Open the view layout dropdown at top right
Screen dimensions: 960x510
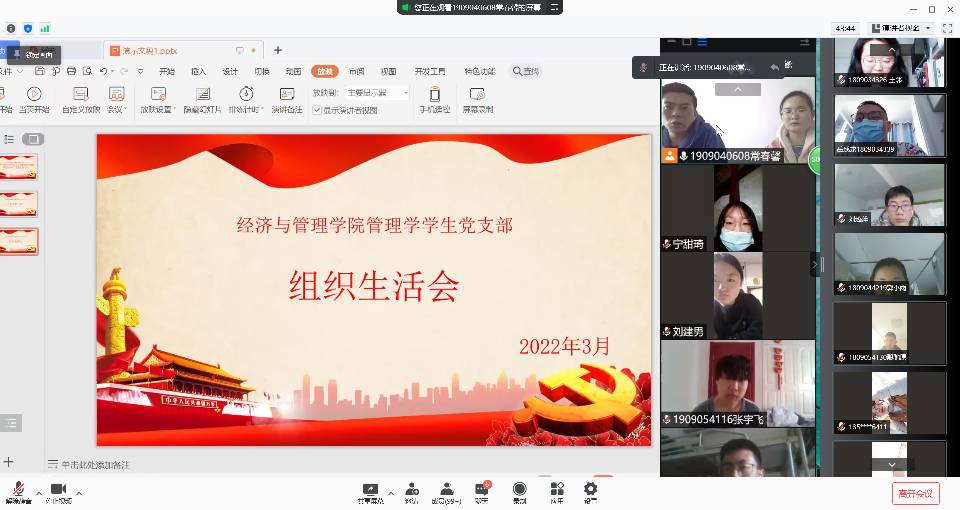(902, 28)
